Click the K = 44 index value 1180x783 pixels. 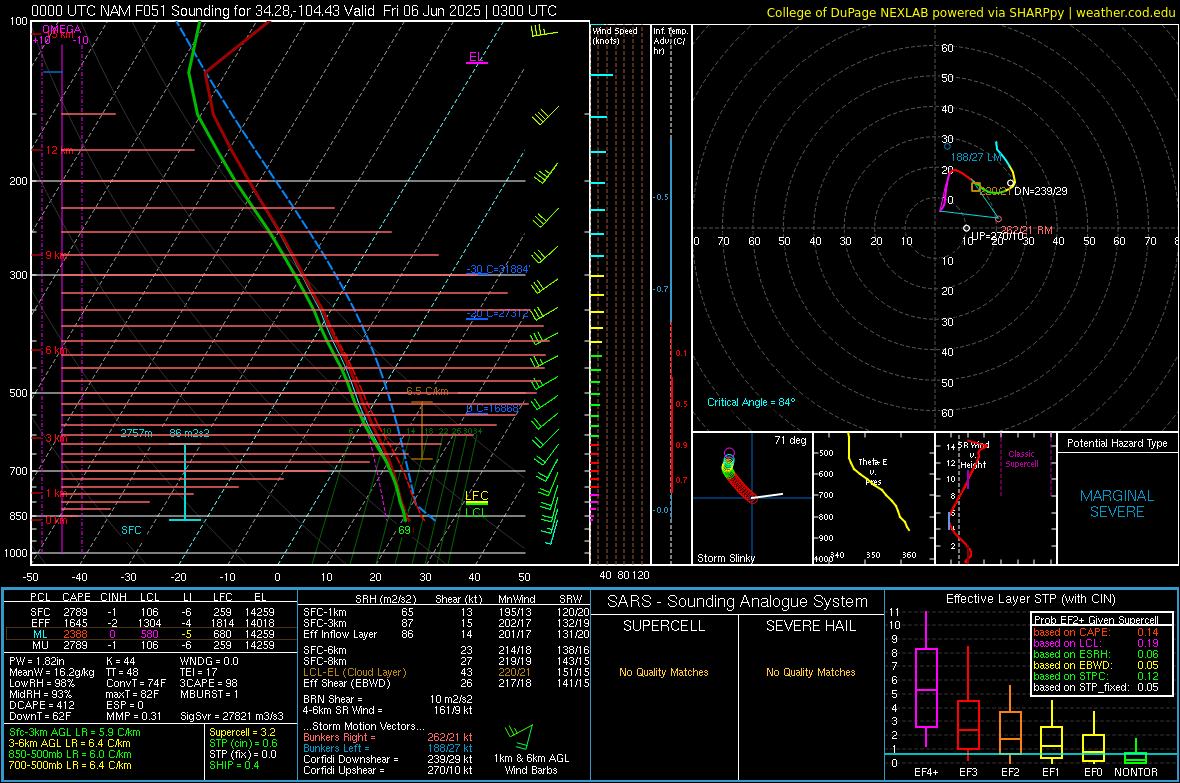click(x=120, y=661)
